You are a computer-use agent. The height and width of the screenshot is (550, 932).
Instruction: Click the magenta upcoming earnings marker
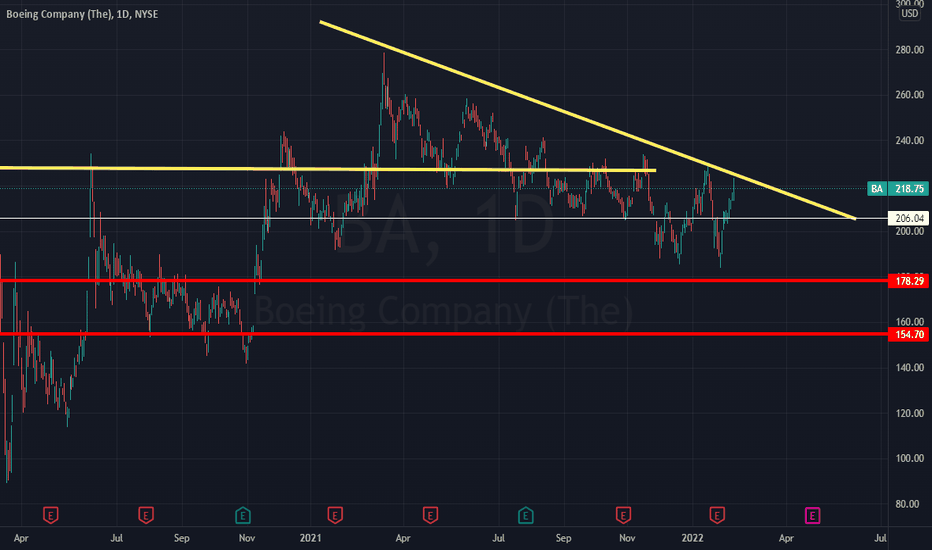pyautogui.click(x=812, y=515)
